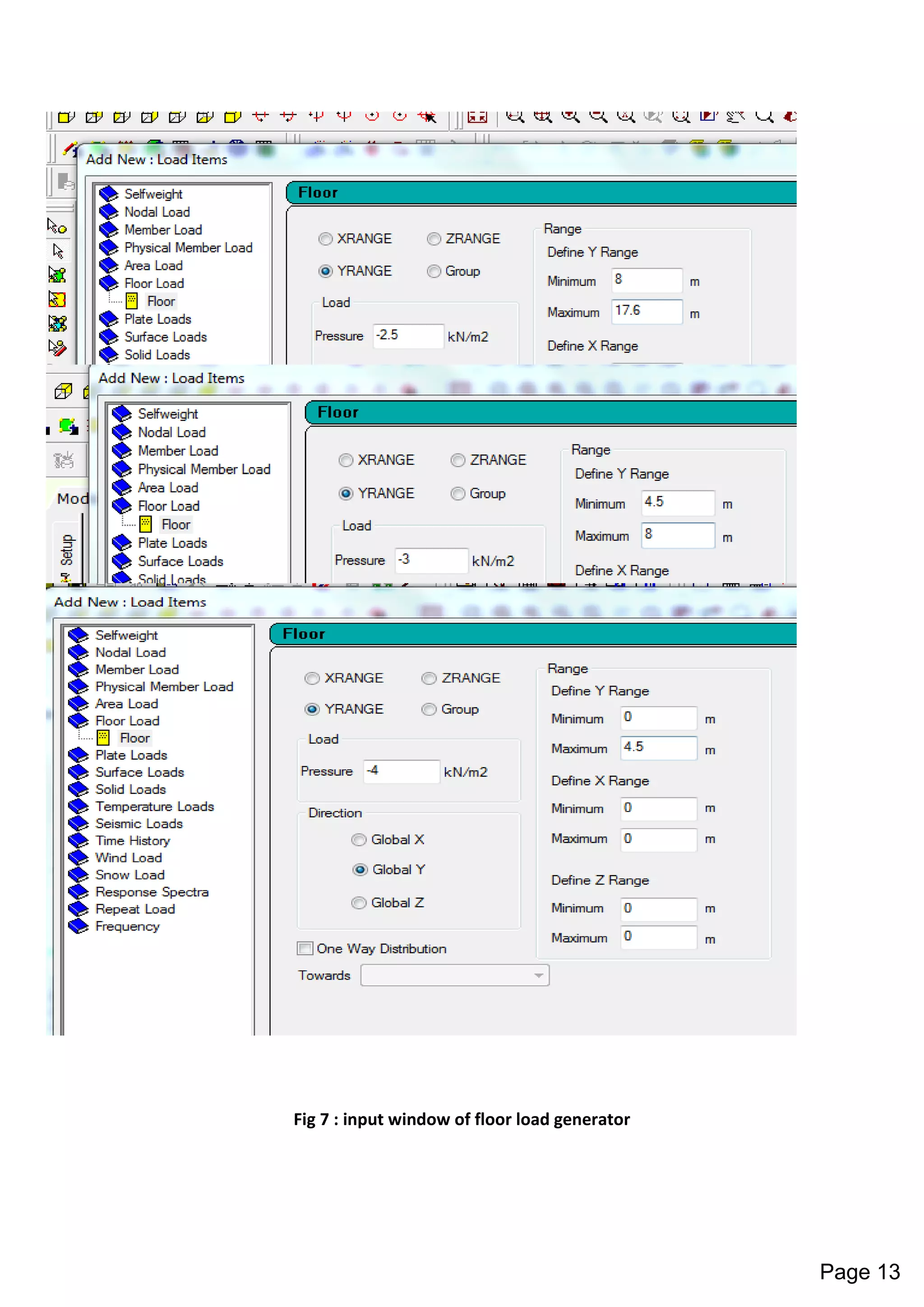Select the Nodes Cursor tool in sidebar
The image size is (924, 1307).
56,226
